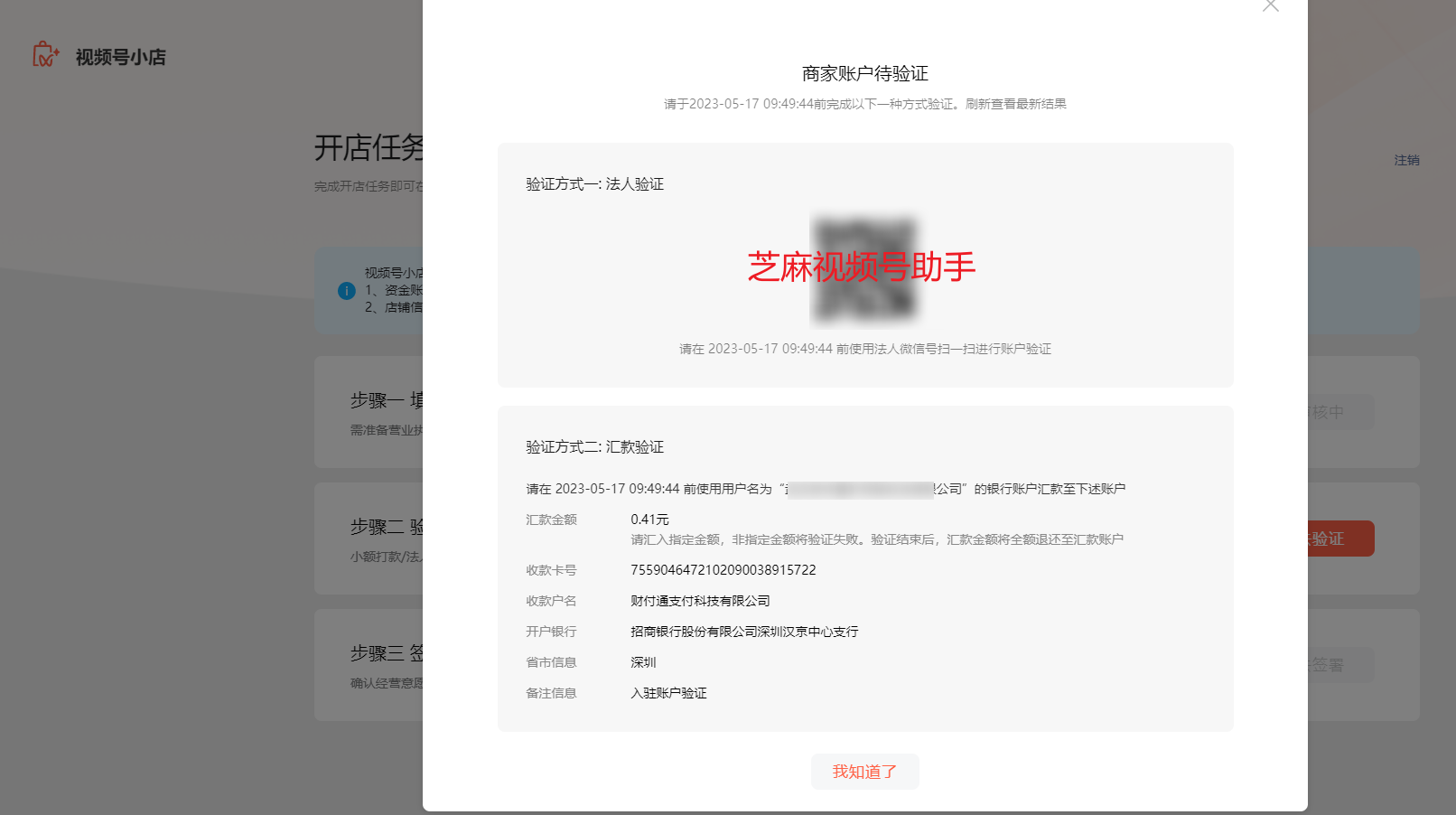Image resolution: width=1456 pixels, height=815 pixels.
Task: Click the 视频号小店 title text
Action: point(121,57)
